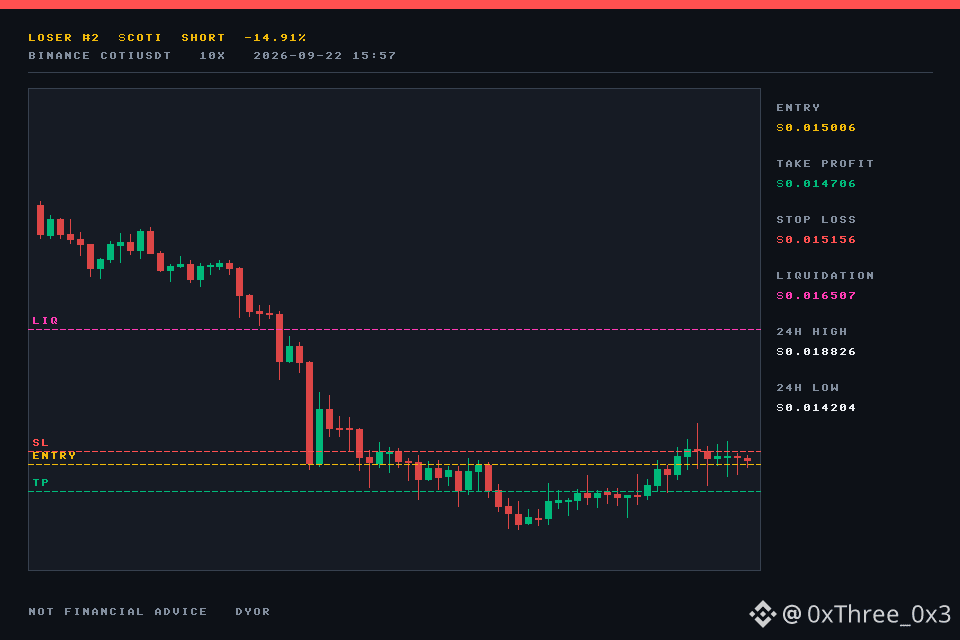The image size is (960, 640).
Task: Select the BINANCE COTIUSDT pair text
Action: coord(100,55)
